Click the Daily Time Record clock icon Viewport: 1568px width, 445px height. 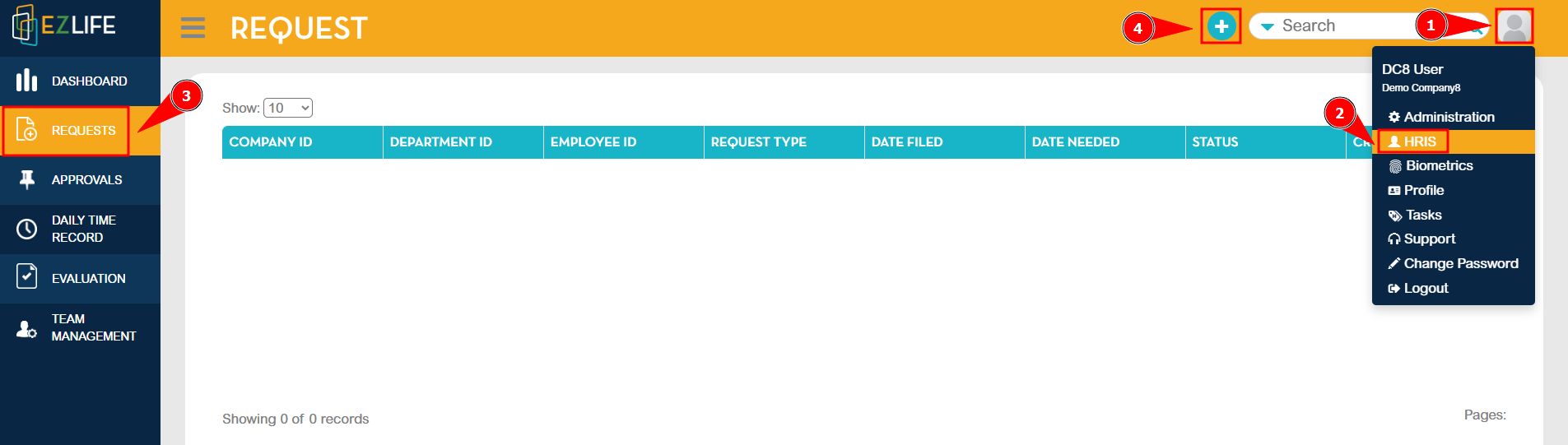tap(27, 229)
